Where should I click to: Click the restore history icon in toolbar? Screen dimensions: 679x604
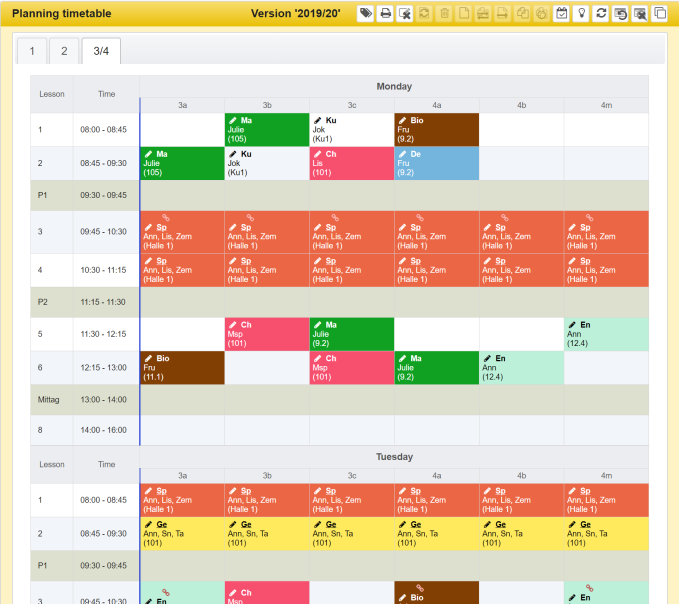[x=620, y=14]
